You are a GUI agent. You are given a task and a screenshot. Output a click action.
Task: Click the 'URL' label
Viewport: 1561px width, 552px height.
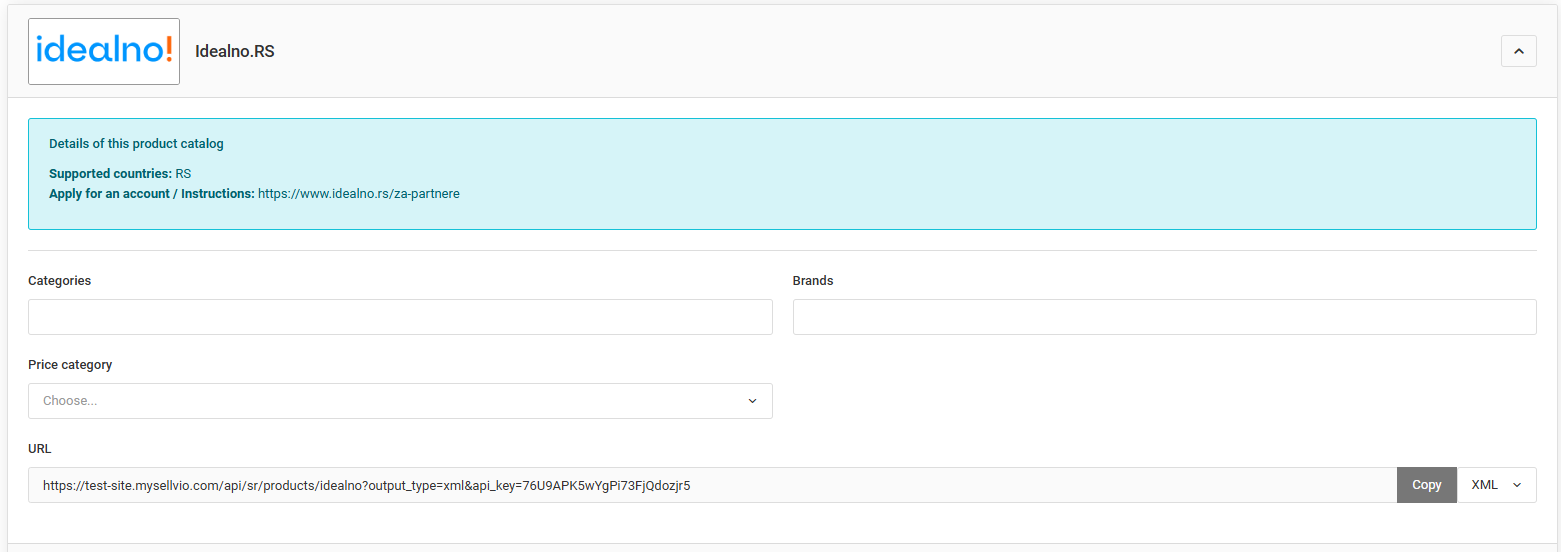[40, 449]
